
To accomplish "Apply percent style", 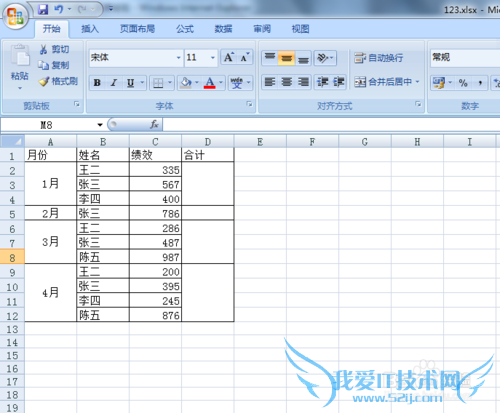I will 463,83.
